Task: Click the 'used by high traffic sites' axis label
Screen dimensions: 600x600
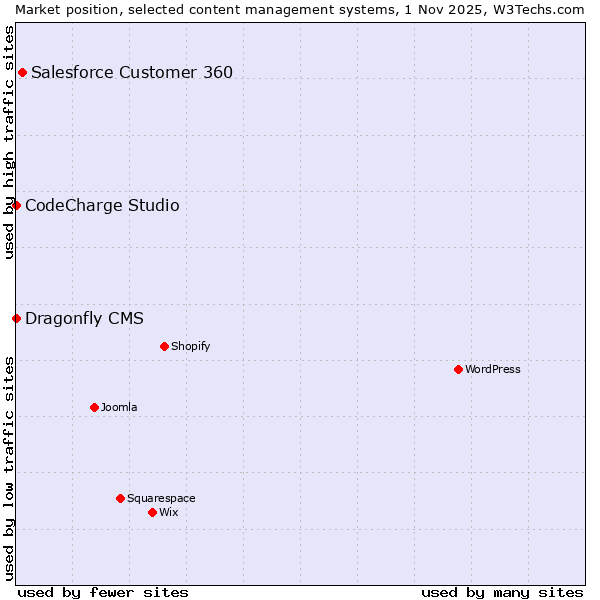Action: [x=9, y=141]
